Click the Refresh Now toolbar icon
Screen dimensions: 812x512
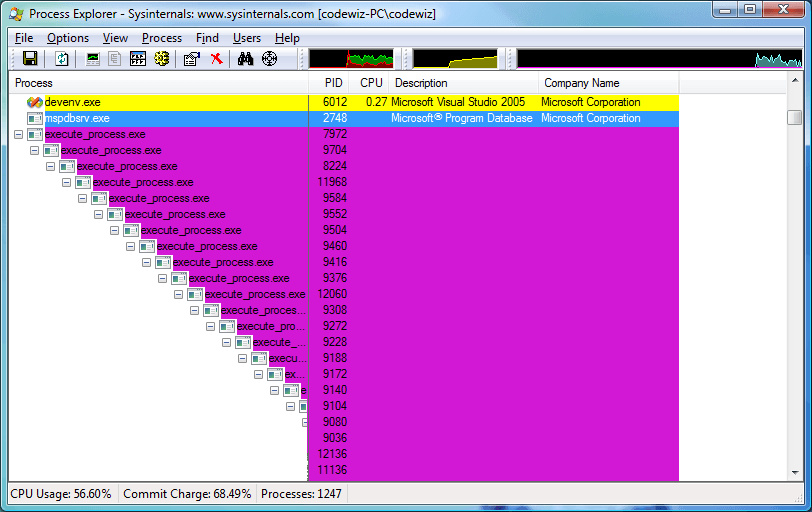click(62, 59)
